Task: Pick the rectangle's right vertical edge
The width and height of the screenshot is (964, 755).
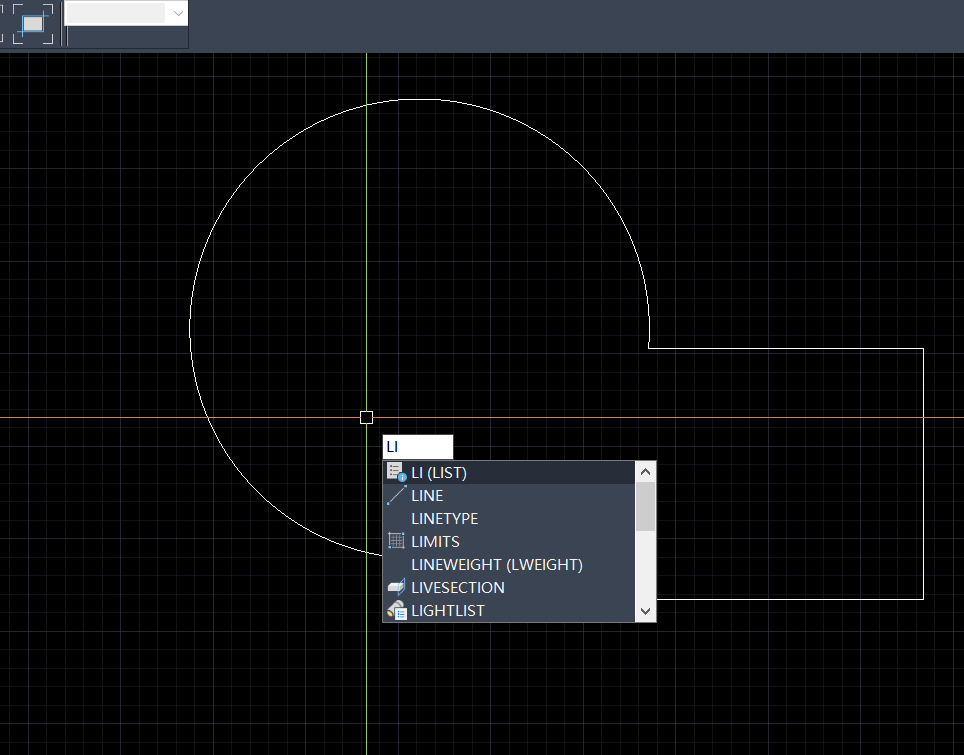Action: pos(922,470)
